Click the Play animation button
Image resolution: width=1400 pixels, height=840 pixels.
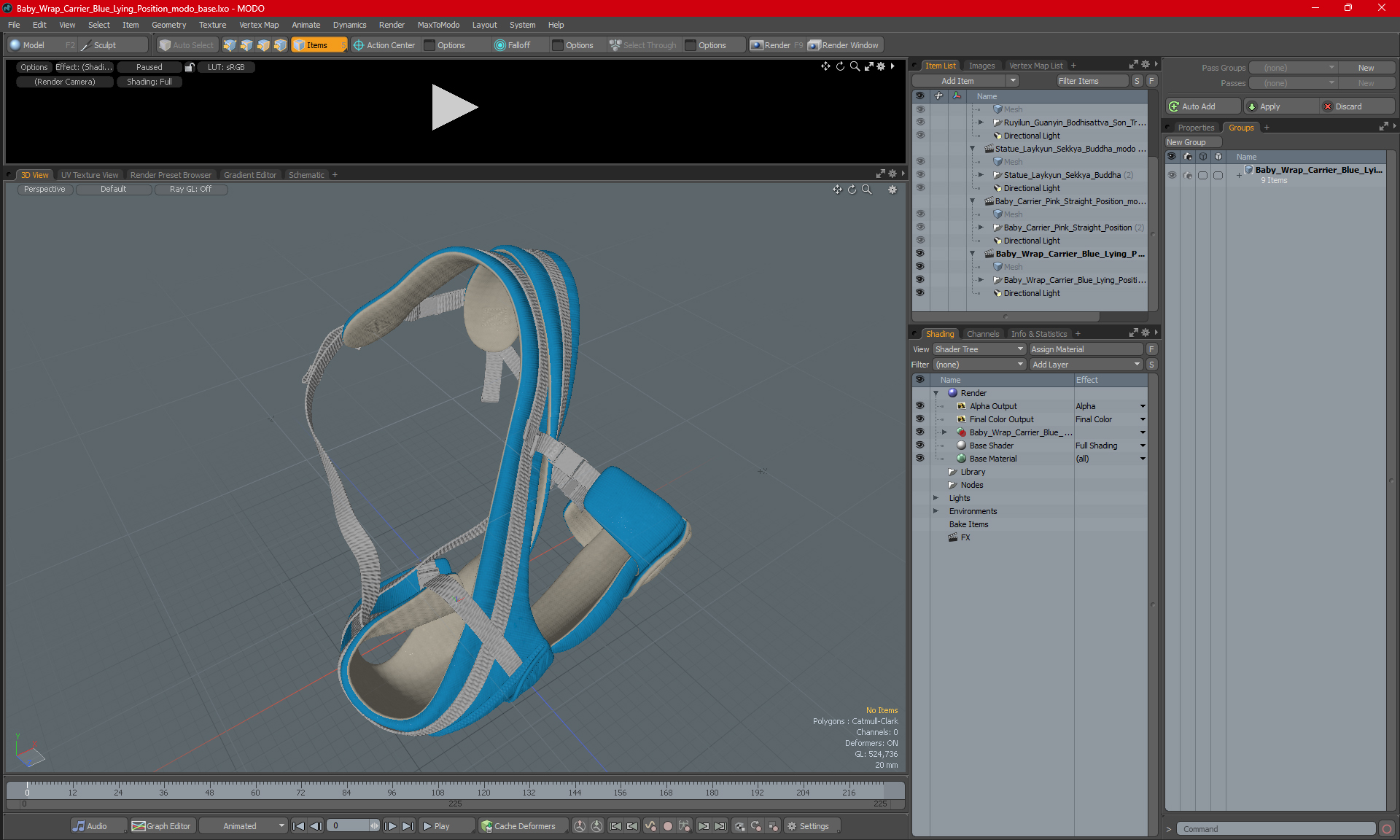447,826
